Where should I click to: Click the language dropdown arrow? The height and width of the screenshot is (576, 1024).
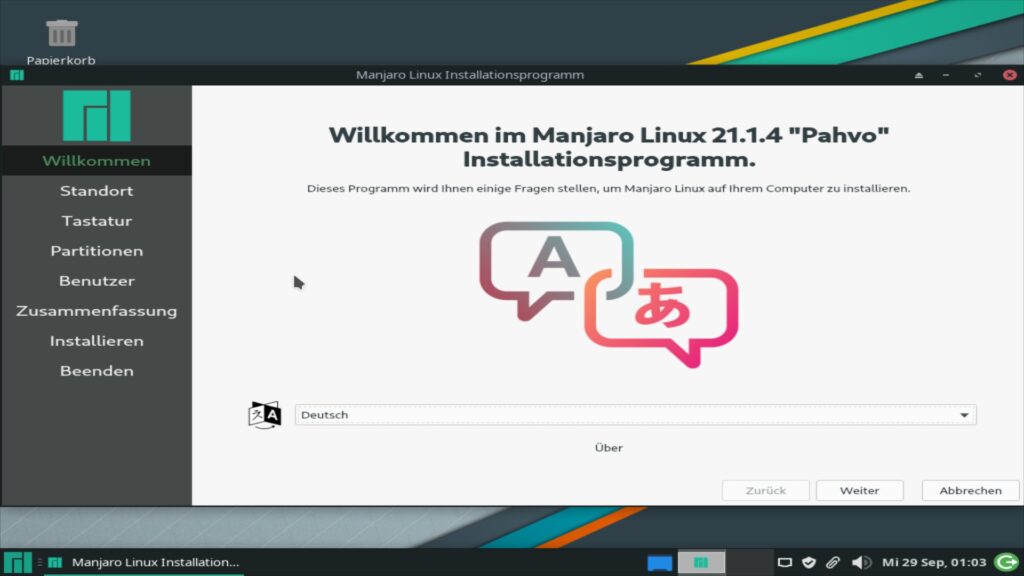click(x=964, y=415)
